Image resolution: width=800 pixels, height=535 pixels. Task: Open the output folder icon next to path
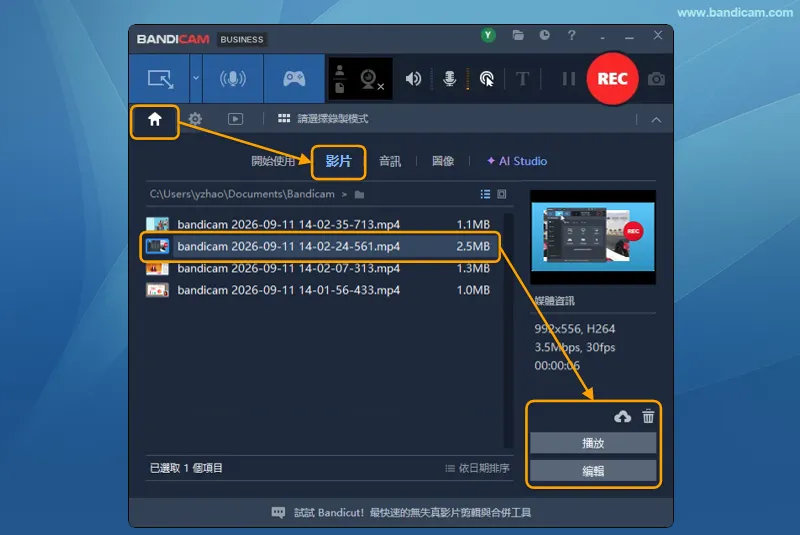(360, 194)
